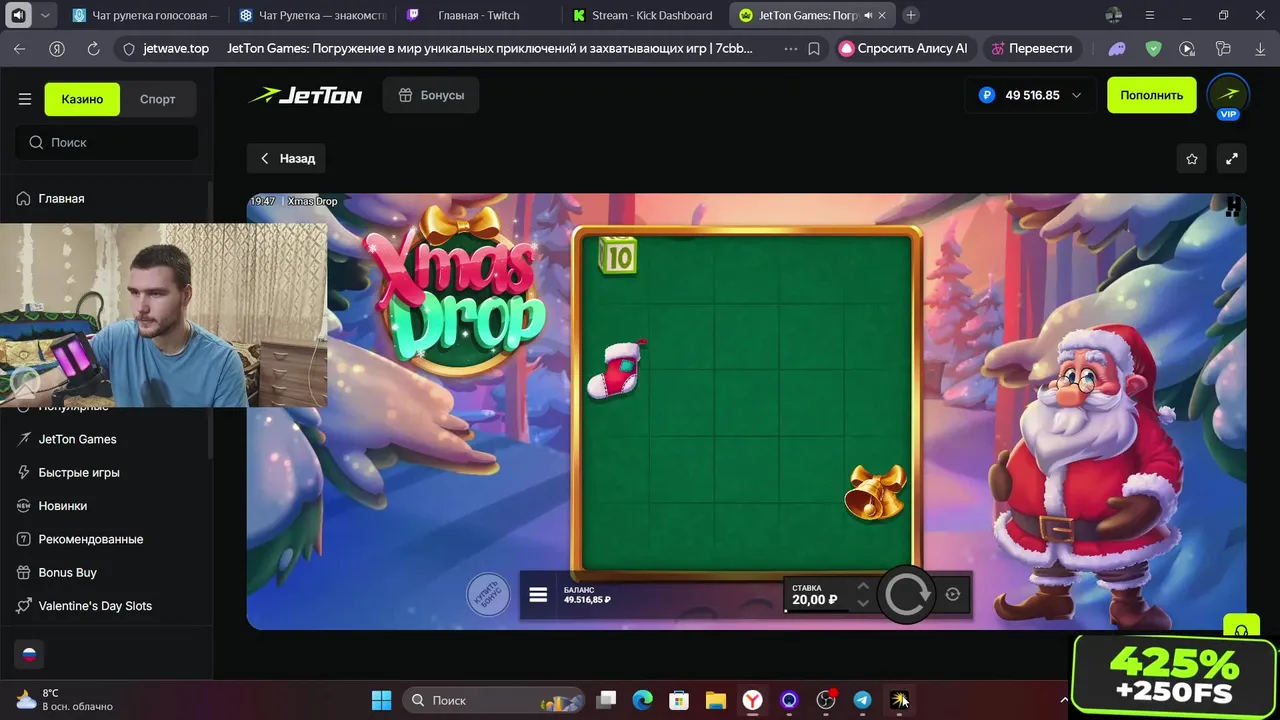1280x720 pixels.
Task: Open the autoplay settings icon
Action: (953, 594)
